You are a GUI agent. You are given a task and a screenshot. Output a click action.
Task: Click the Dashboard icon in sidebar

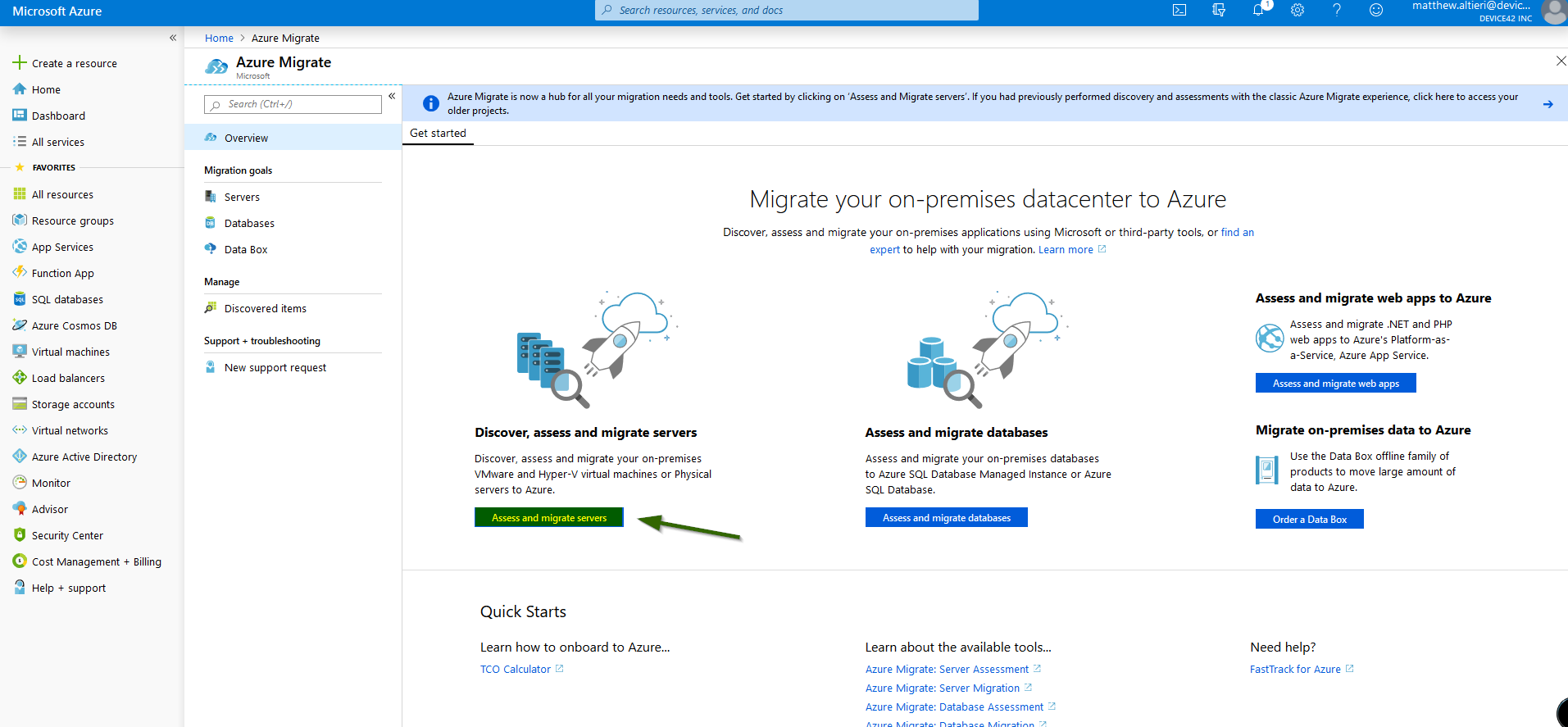tap(20, 115)
